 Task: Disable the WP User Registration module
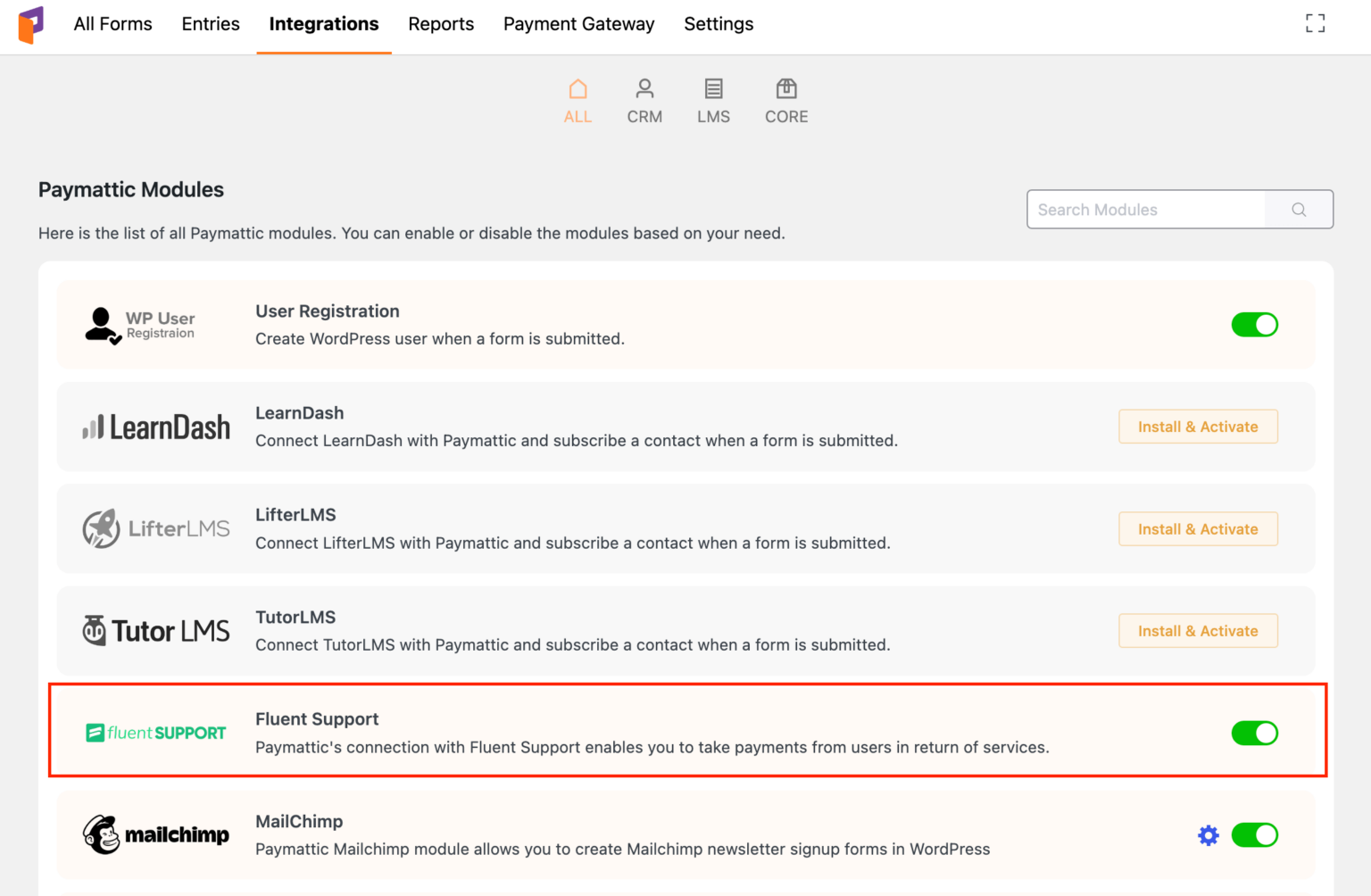[x=1255, y=325]
